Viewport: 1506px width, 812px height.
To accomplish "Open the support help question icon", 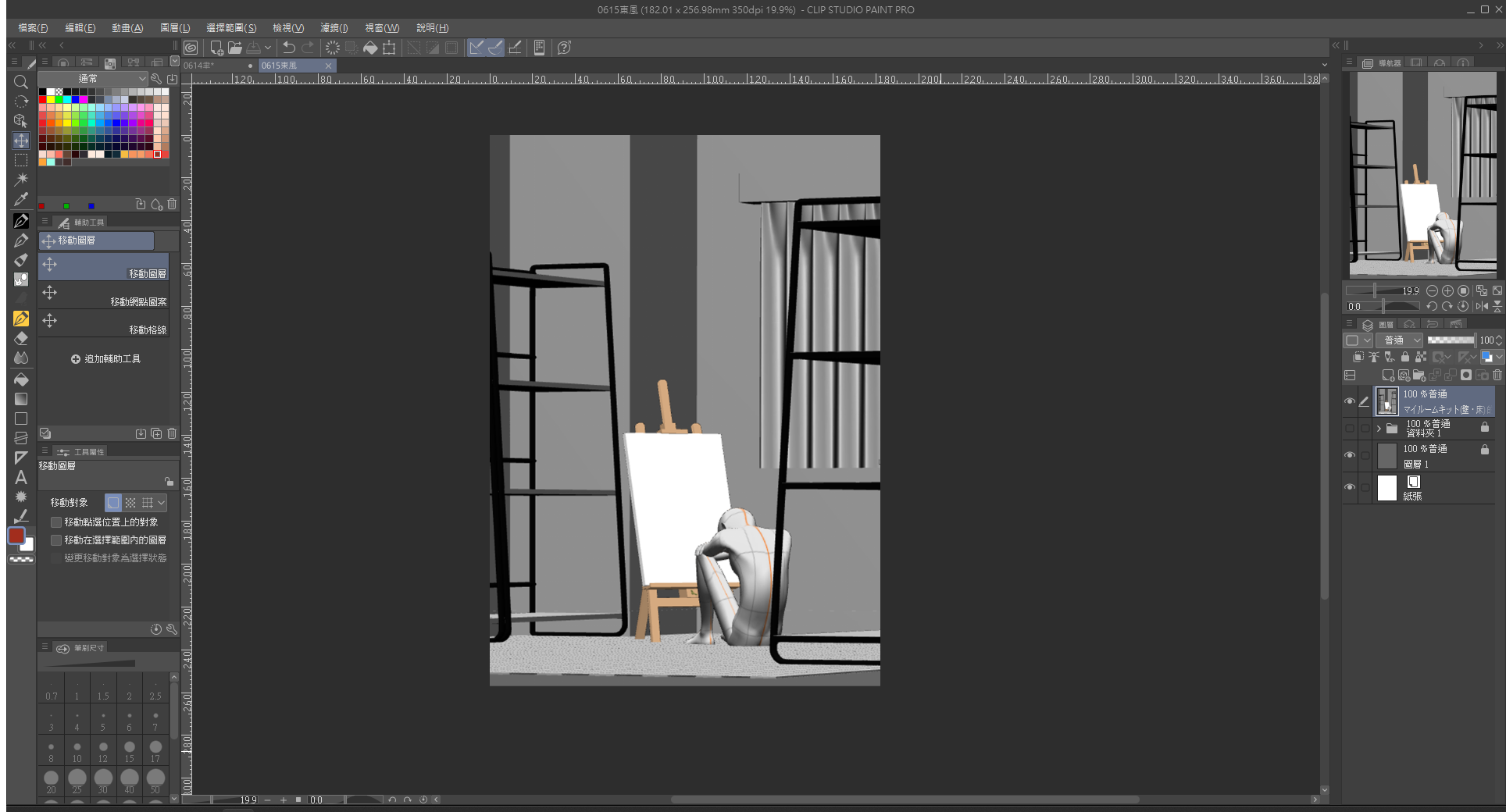I will pyautogui.click(x=564, y=48).
